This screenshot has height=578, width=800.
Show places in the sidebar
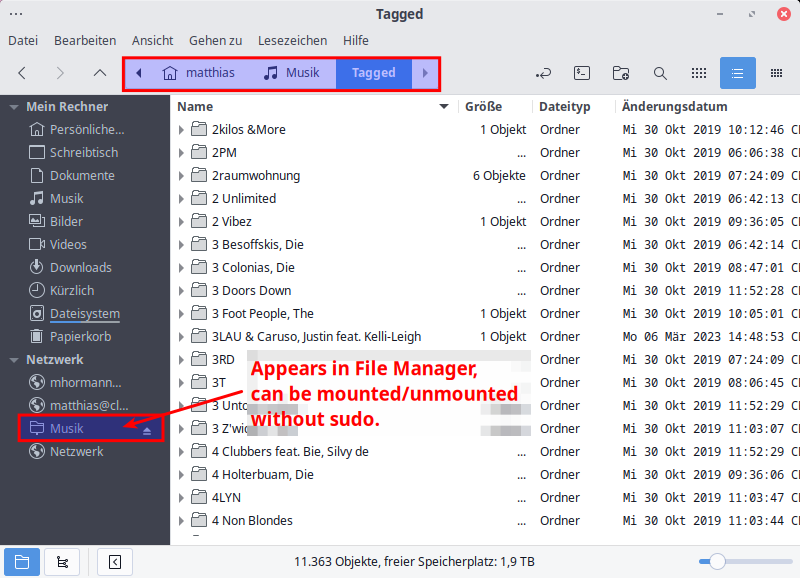coord(22,562)
